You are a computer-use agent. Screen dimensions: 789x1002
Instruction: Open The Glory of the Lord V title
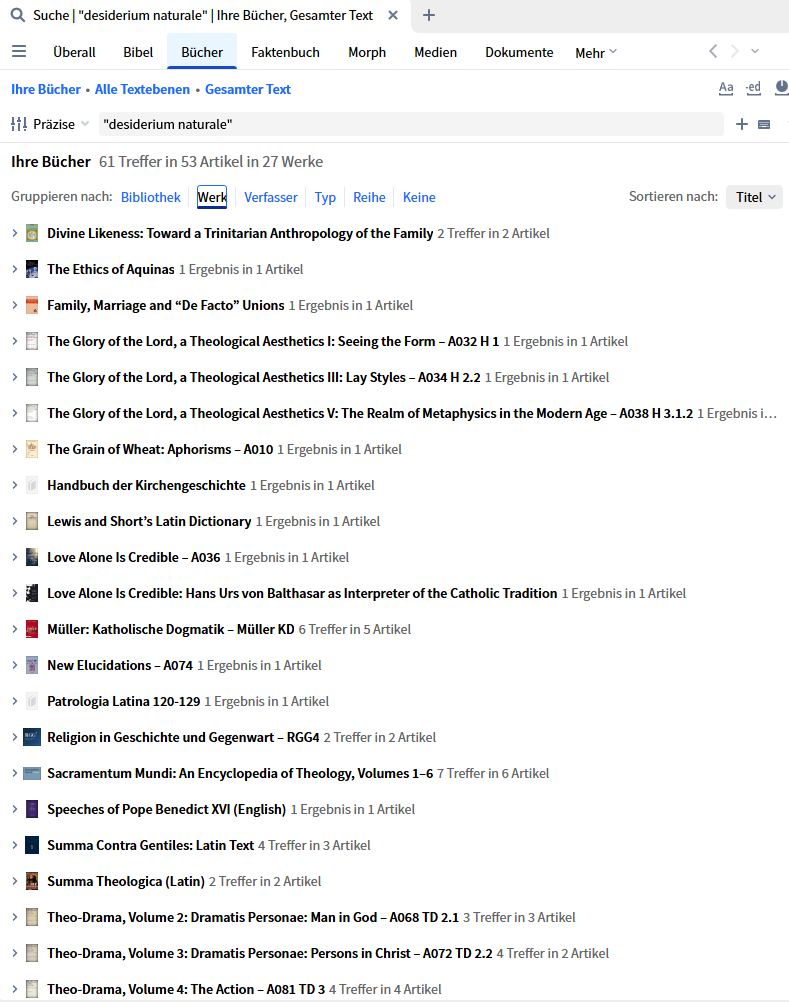[370, 413]
